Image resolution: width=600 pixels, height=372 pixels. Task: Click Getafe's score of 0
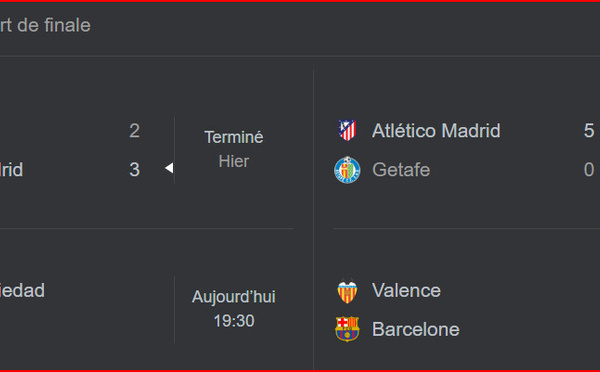coord(589,170)
